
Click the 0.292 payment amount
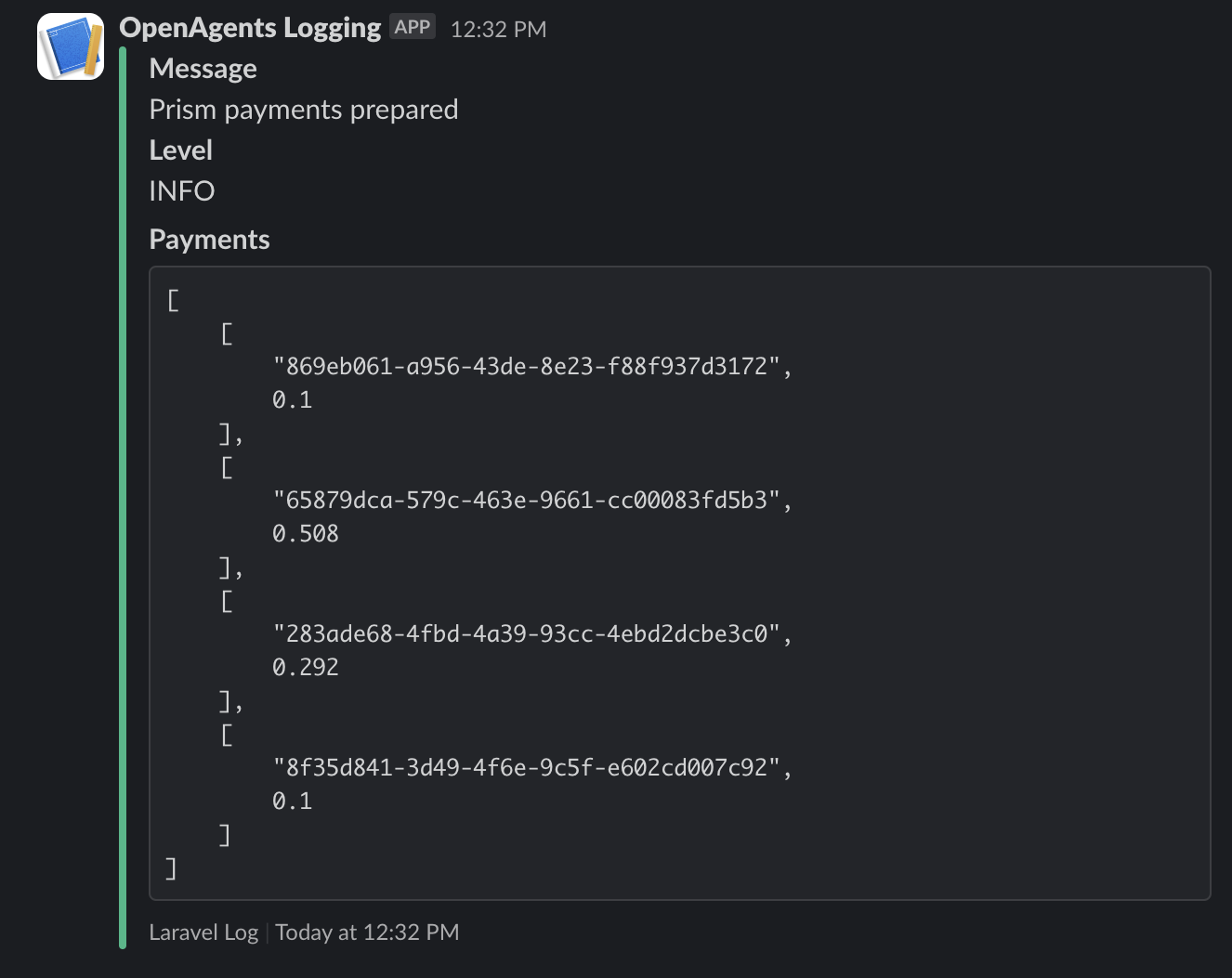click(x=306, y=668)
